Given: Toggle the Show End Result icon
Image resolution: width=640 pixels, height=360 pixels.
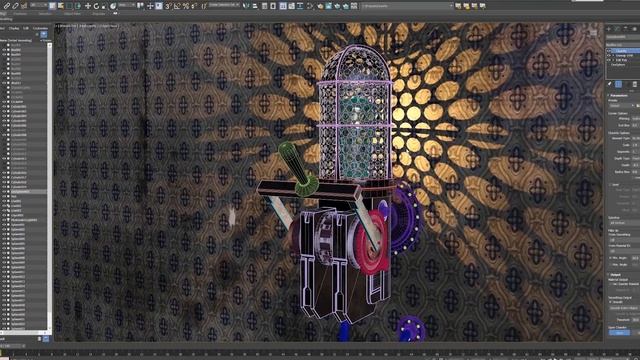Looking at the screenshot, I should [x=618, y=84].
